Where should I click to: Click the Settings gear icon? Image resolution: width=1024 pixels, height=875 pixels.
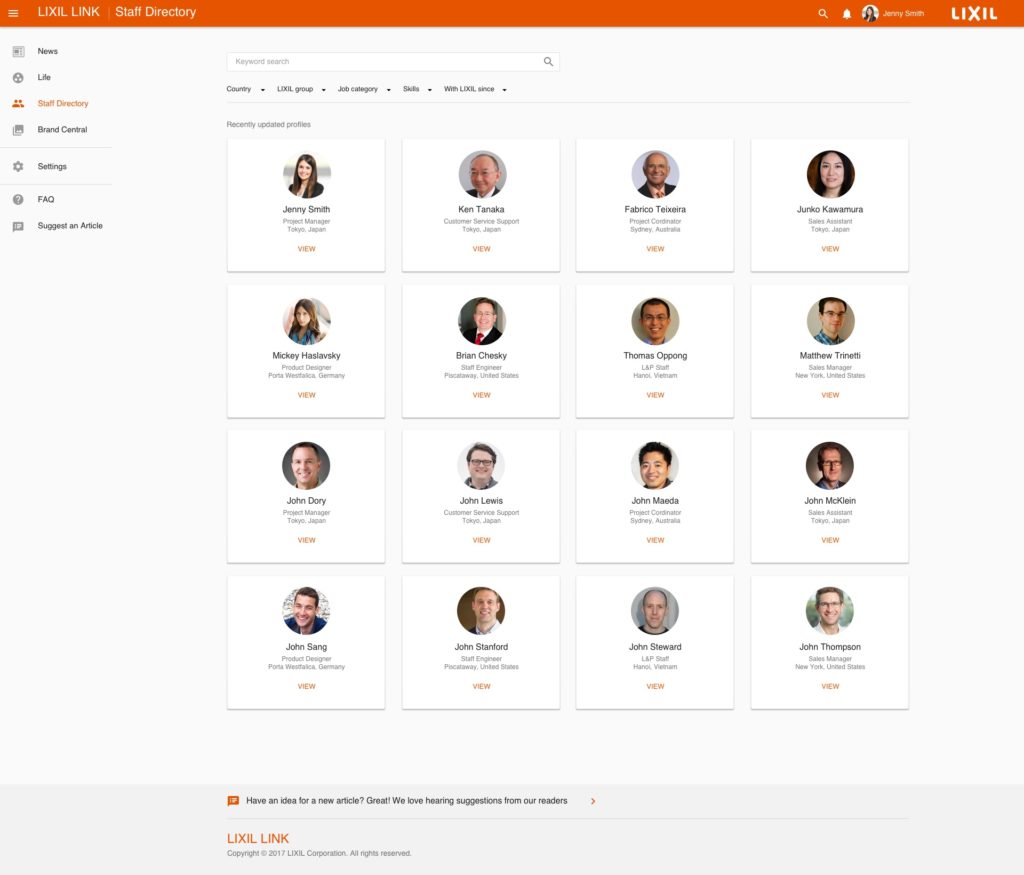[x=18, y=167]
